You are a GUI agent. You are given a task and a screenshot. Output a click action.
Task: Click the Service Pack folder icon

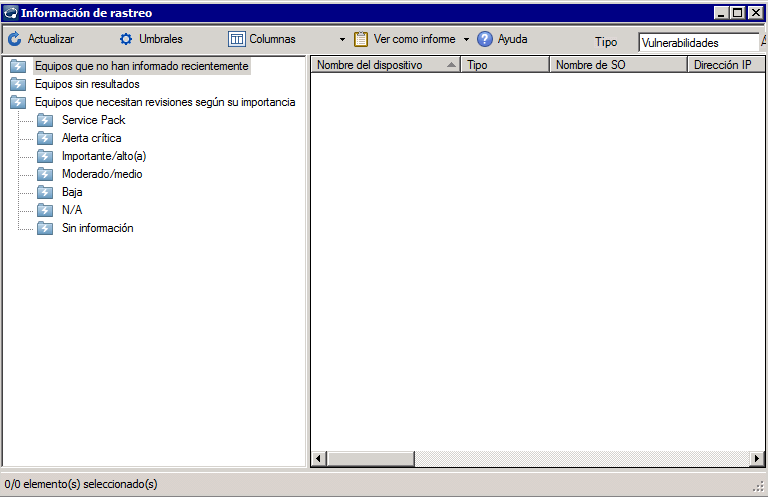pyautogui.click(x=45, y=120)
